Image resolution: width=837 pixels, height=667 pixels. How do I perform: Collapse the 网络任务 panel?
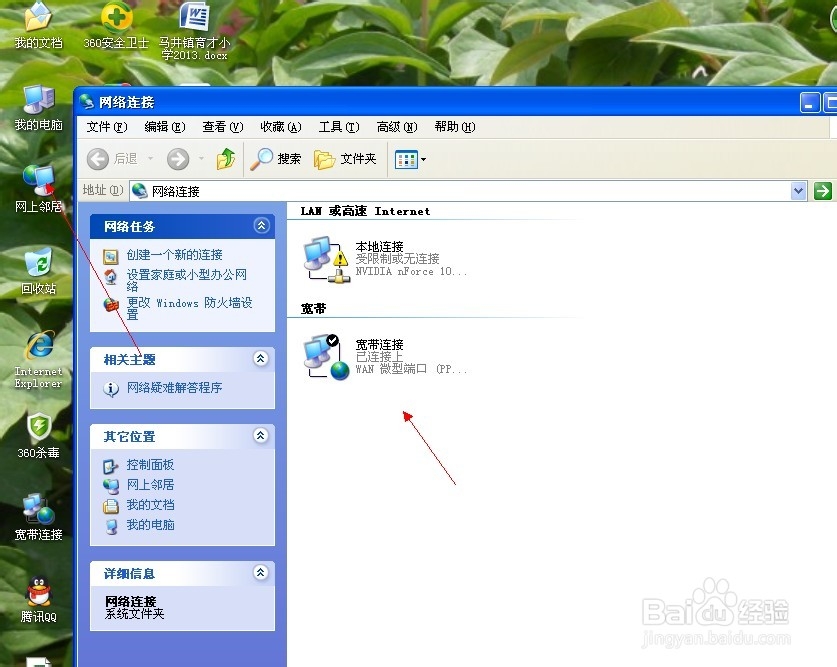(260, 226)
